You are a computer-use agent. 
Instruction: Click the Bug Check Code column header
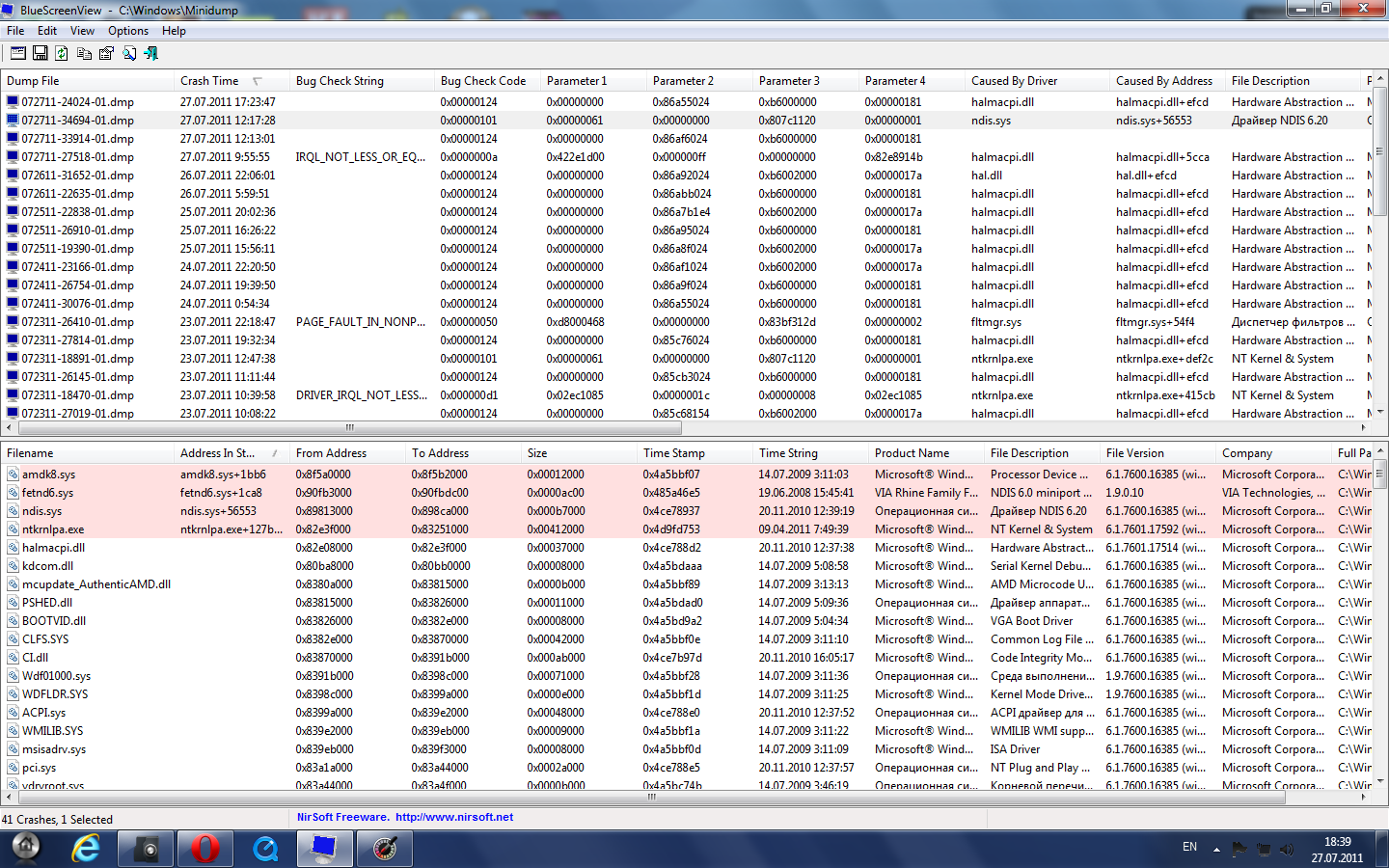click(488, 81)
